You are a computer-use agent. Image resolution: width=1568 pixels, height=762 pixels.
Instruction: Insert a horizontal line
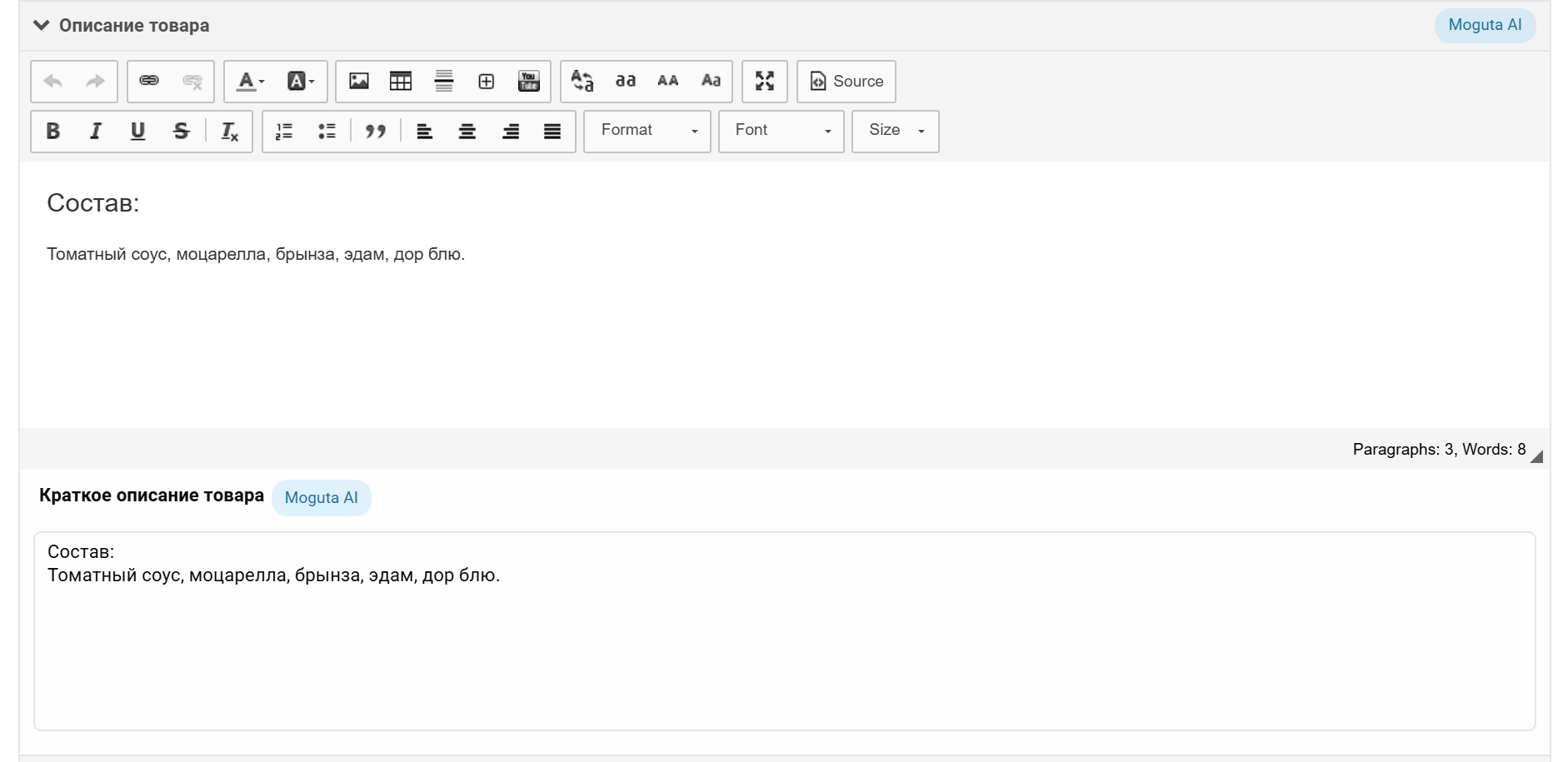point(444,81)
